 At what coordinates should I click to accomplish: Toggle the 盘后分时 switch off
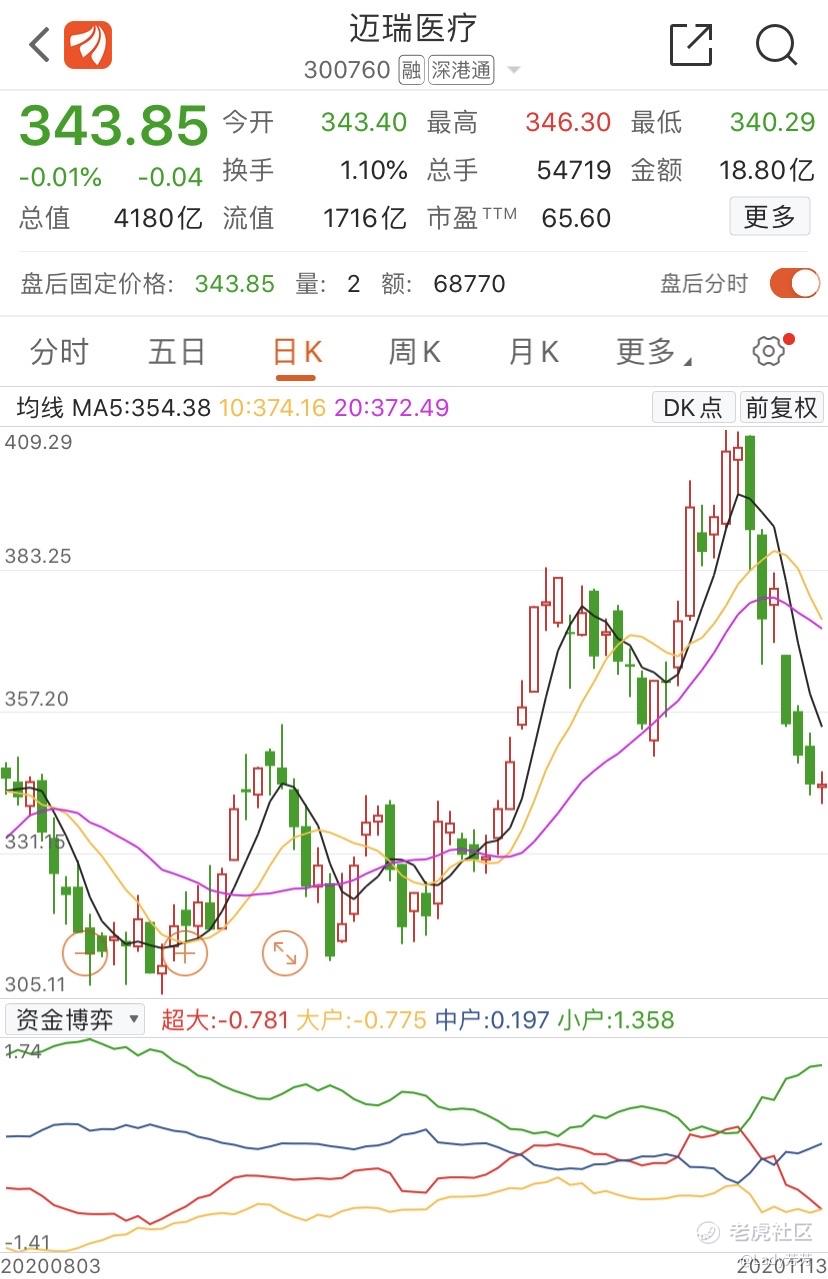(794, 283)
